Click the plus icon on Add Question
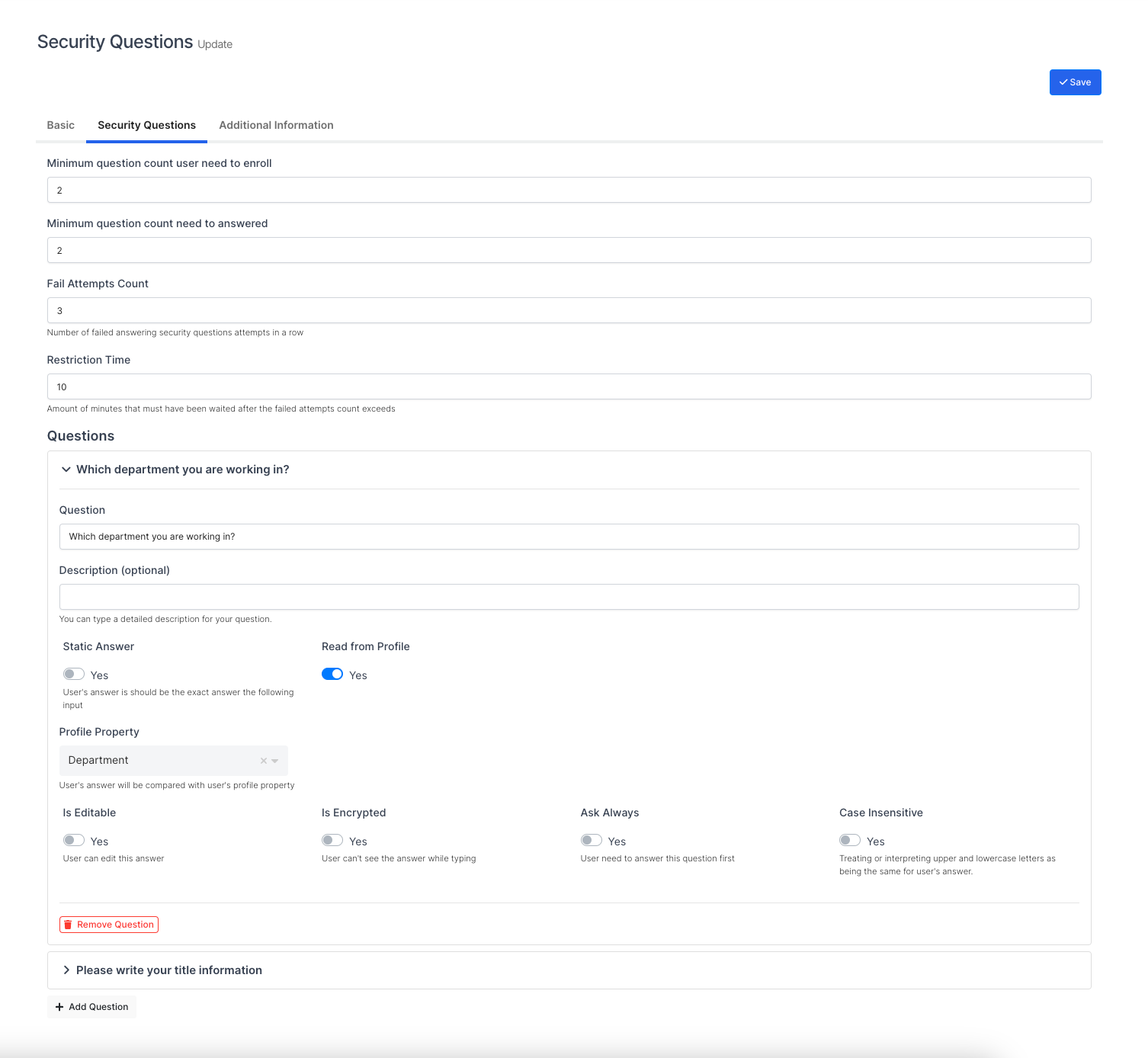The height and width of the screenshot is (1058, 1148). pos(59,1007)
